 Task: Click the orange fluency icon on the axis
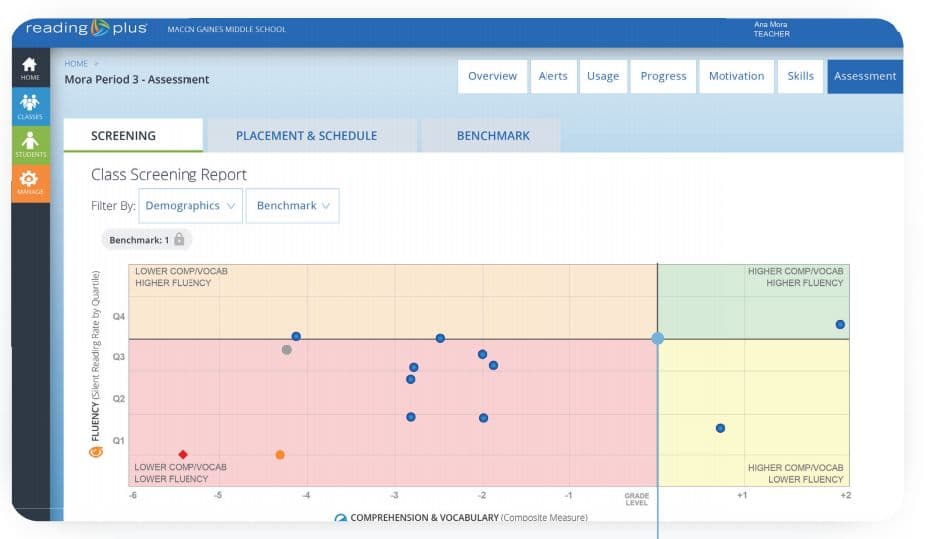[x=95, y=452]
